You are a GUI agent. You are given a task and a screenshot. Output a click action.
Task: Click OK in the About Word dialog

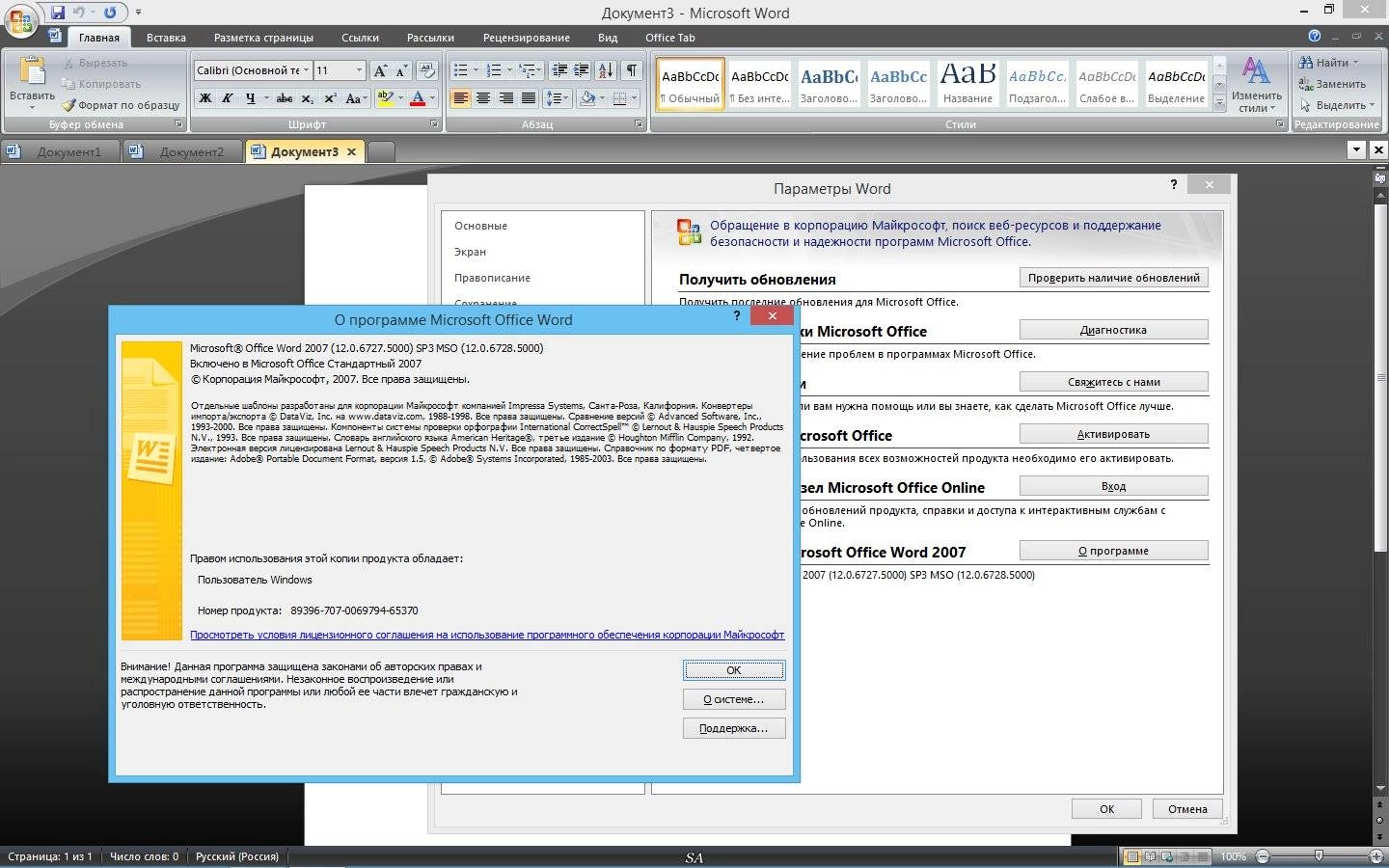pos(733,670)
